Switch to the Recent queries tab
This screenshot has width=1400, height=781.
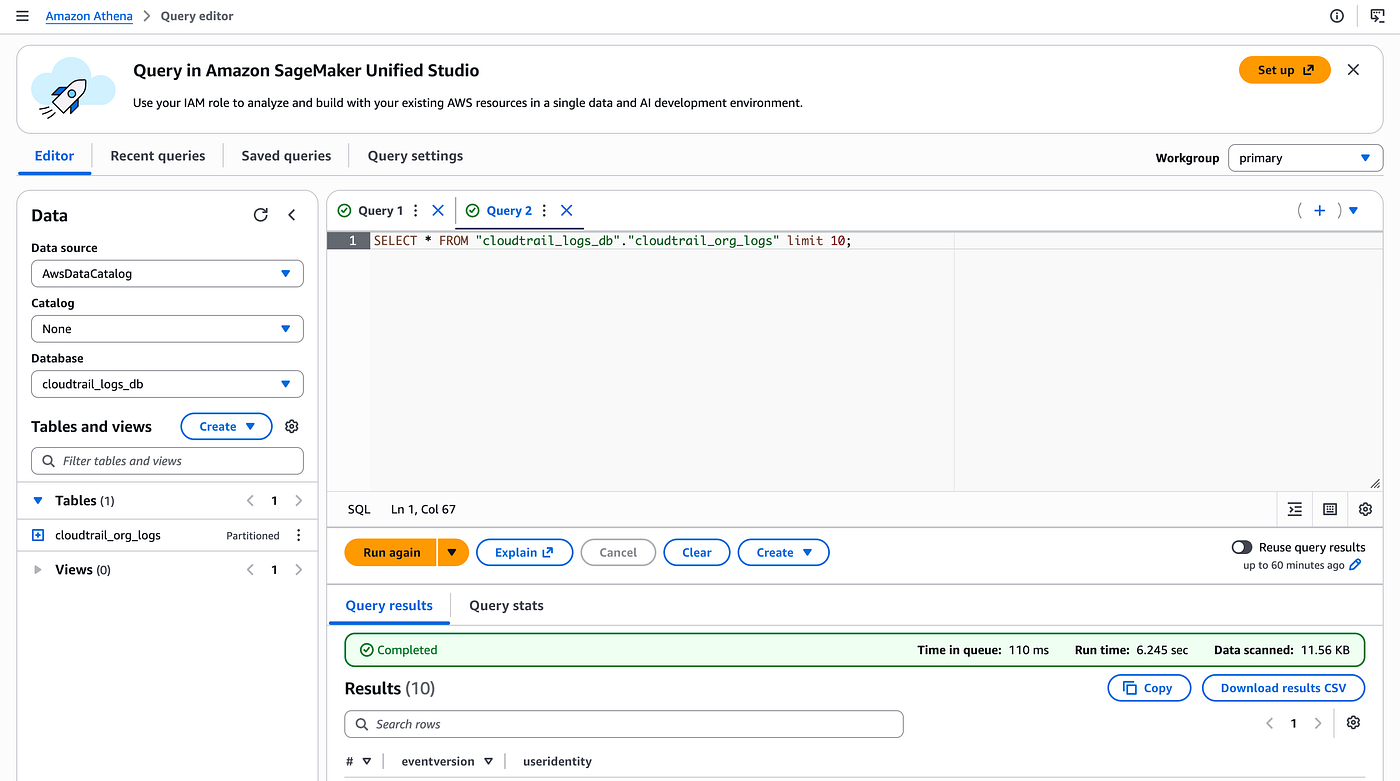158,156
